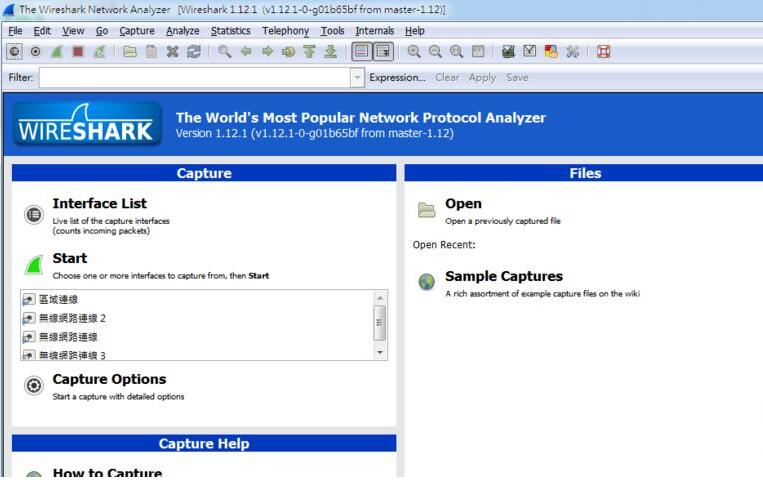Click the list interfaces toolbar icon
Viewport: 763px width, 480px height.
[15, 52]
